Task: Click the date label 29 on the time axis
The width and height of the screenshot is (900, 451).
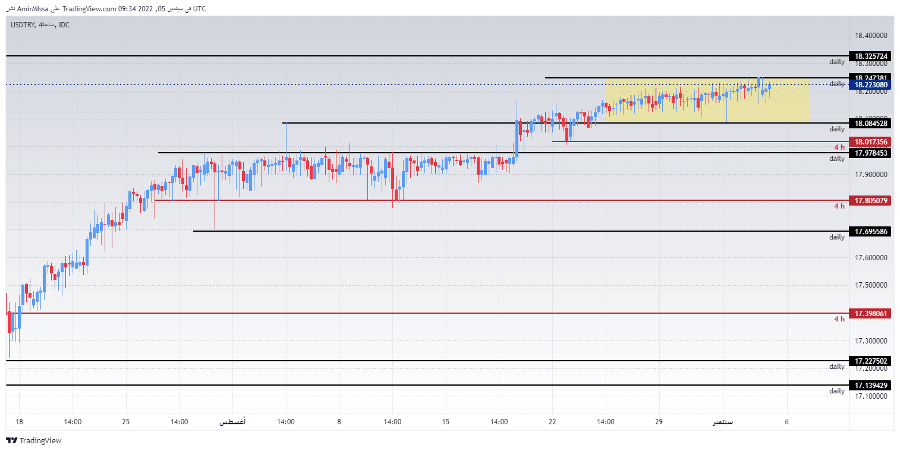Action: click(659, 422)
